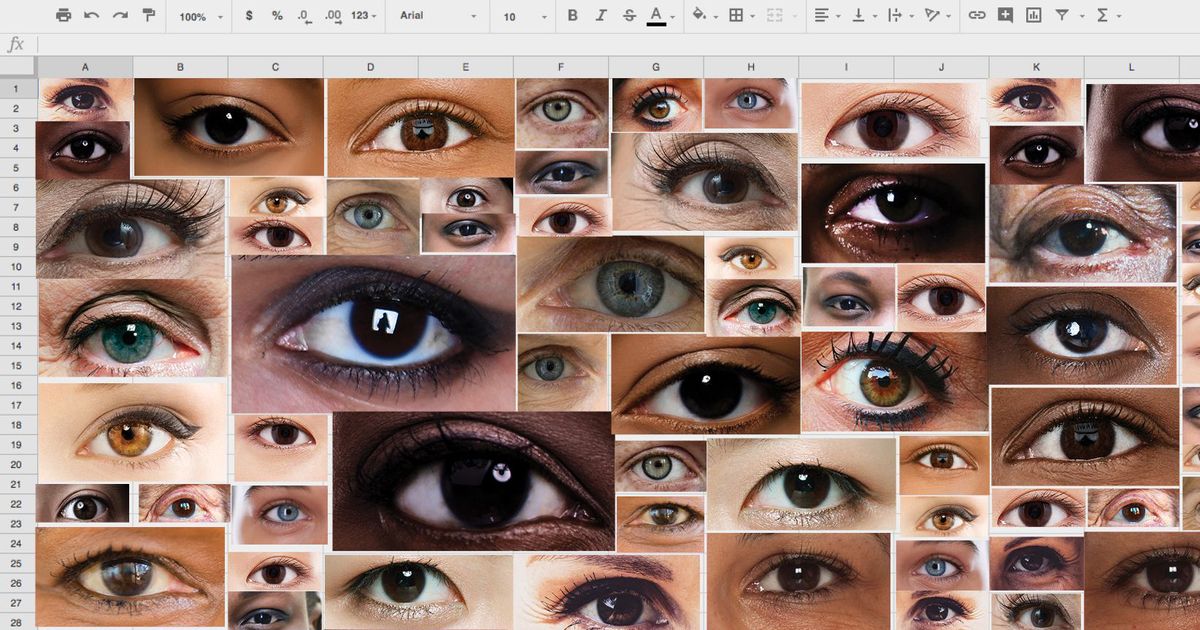Open the Arial font dropdown
The height and width of the screenshot is (630, 1200).
(438, 16)
